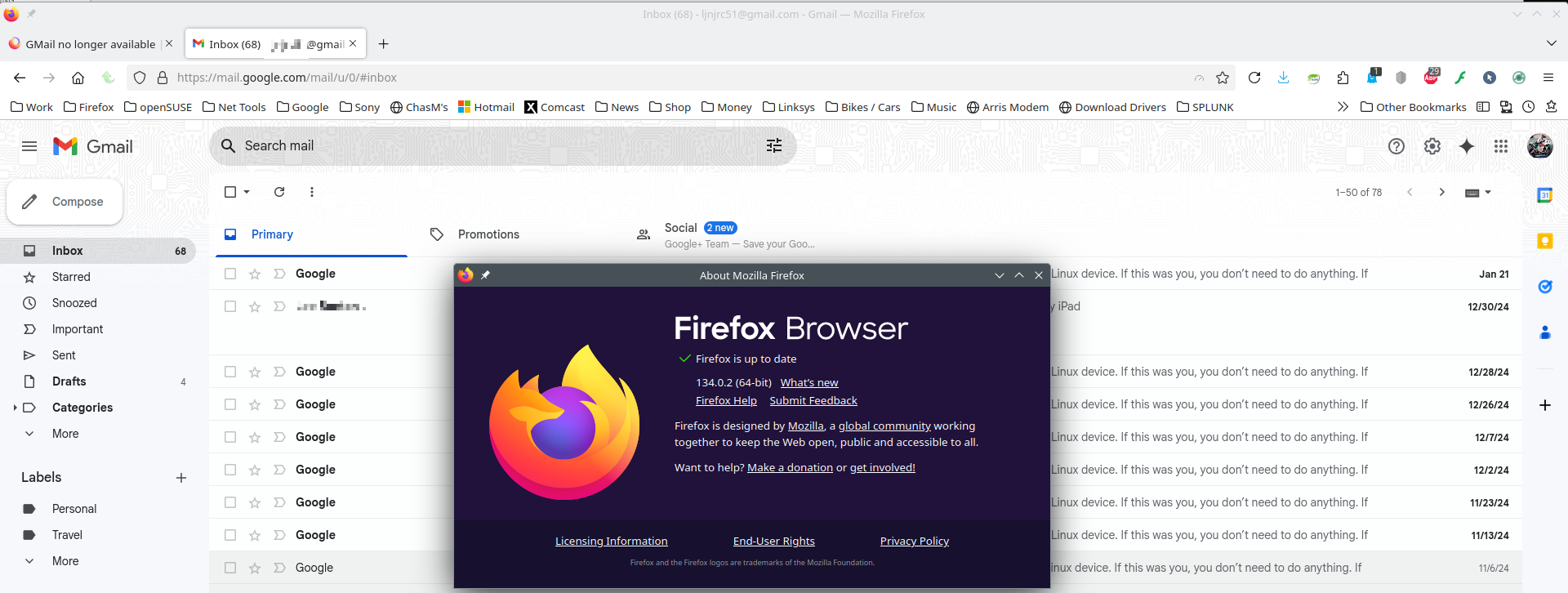
Task: Navigate back in Firefox
Action: pyautogui.click(x=20, y=78)
